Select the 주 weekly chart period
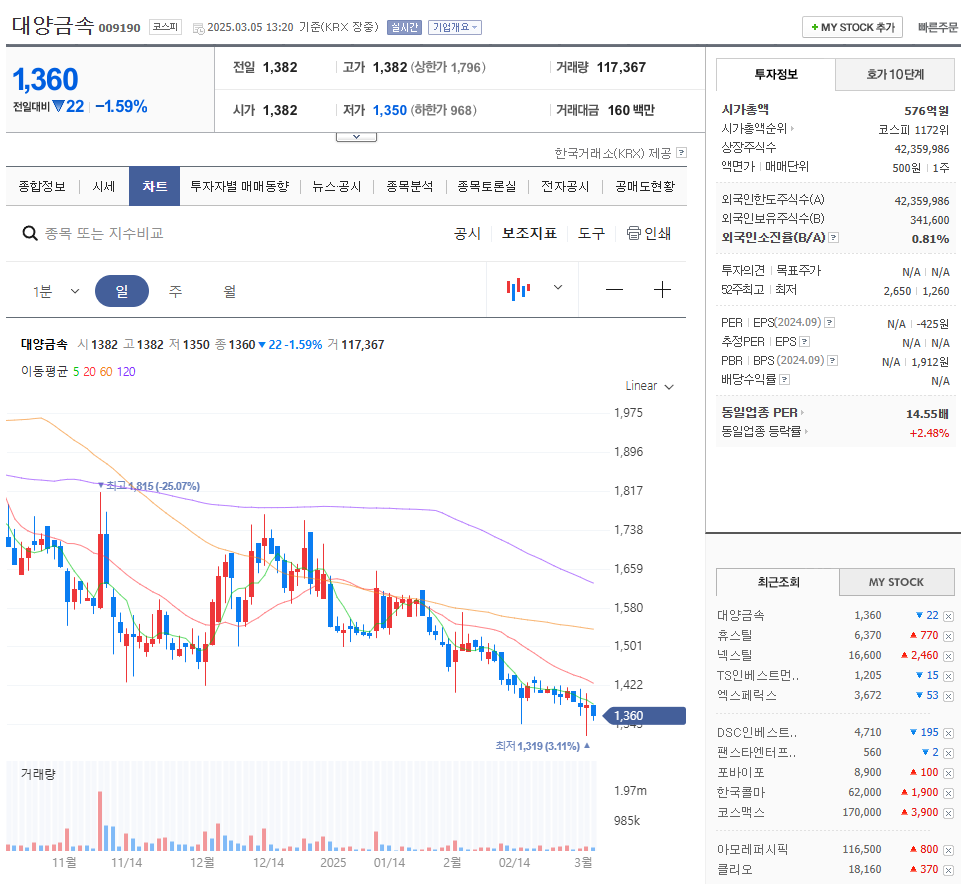The height and width of the screenshot is (884, 961). click(x=175, y=291)
